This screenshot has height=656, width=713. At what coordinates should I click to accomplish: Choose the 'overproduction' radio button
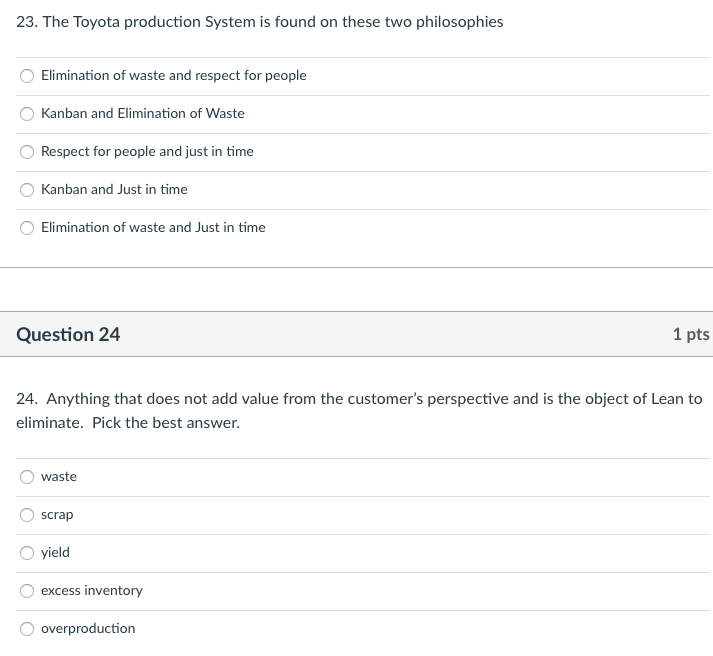[27, 629]
